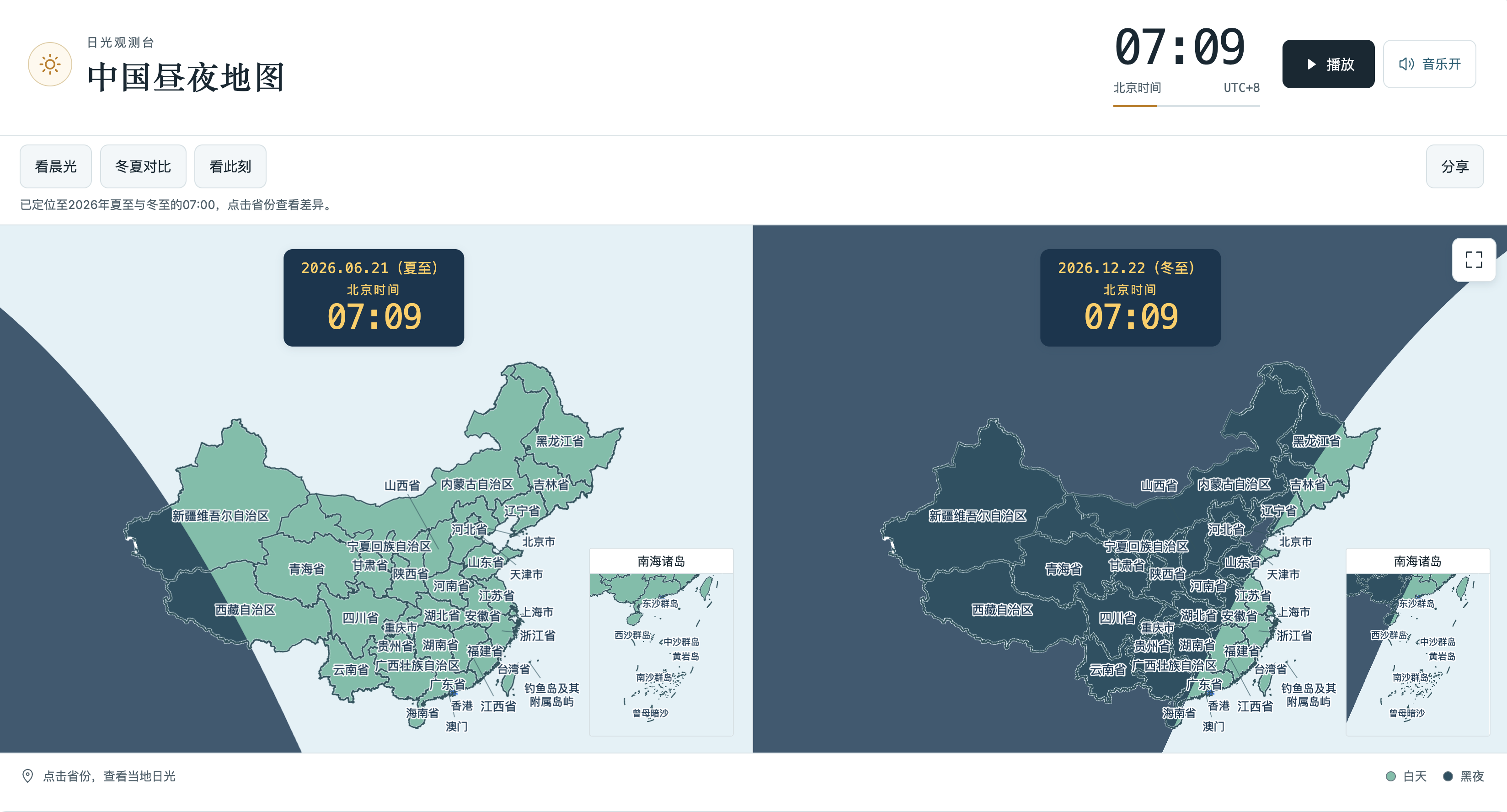Viewport: 1507px width, 812px height.
Task: Click the 中国昼夜地图 title
Action: tap(186, 77)
